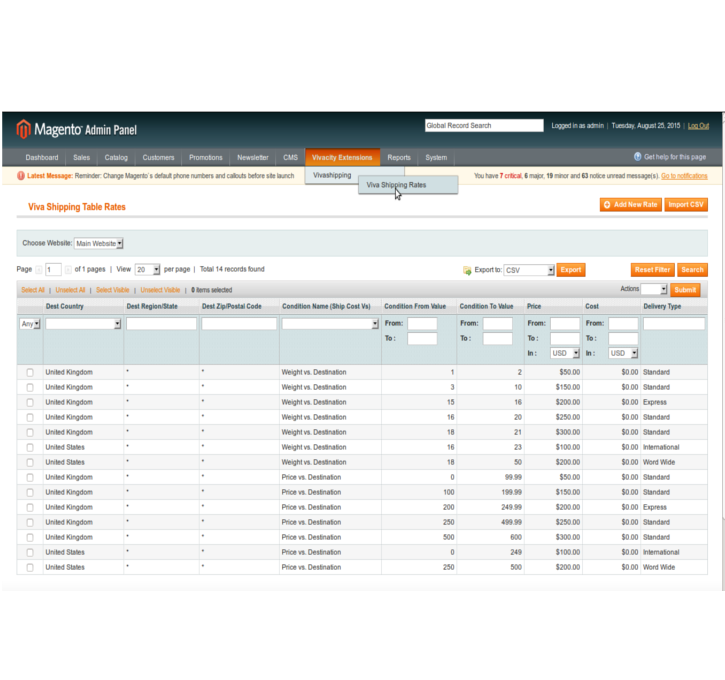Screen dimensions: 725x680
Task: Click the Unselect All link
Action: tap(70, 290)
